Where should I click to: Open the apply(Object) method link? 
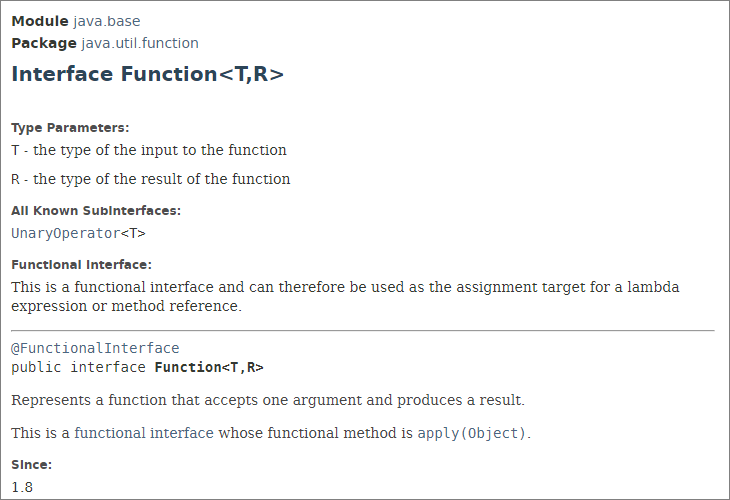(x=472, y=433)
